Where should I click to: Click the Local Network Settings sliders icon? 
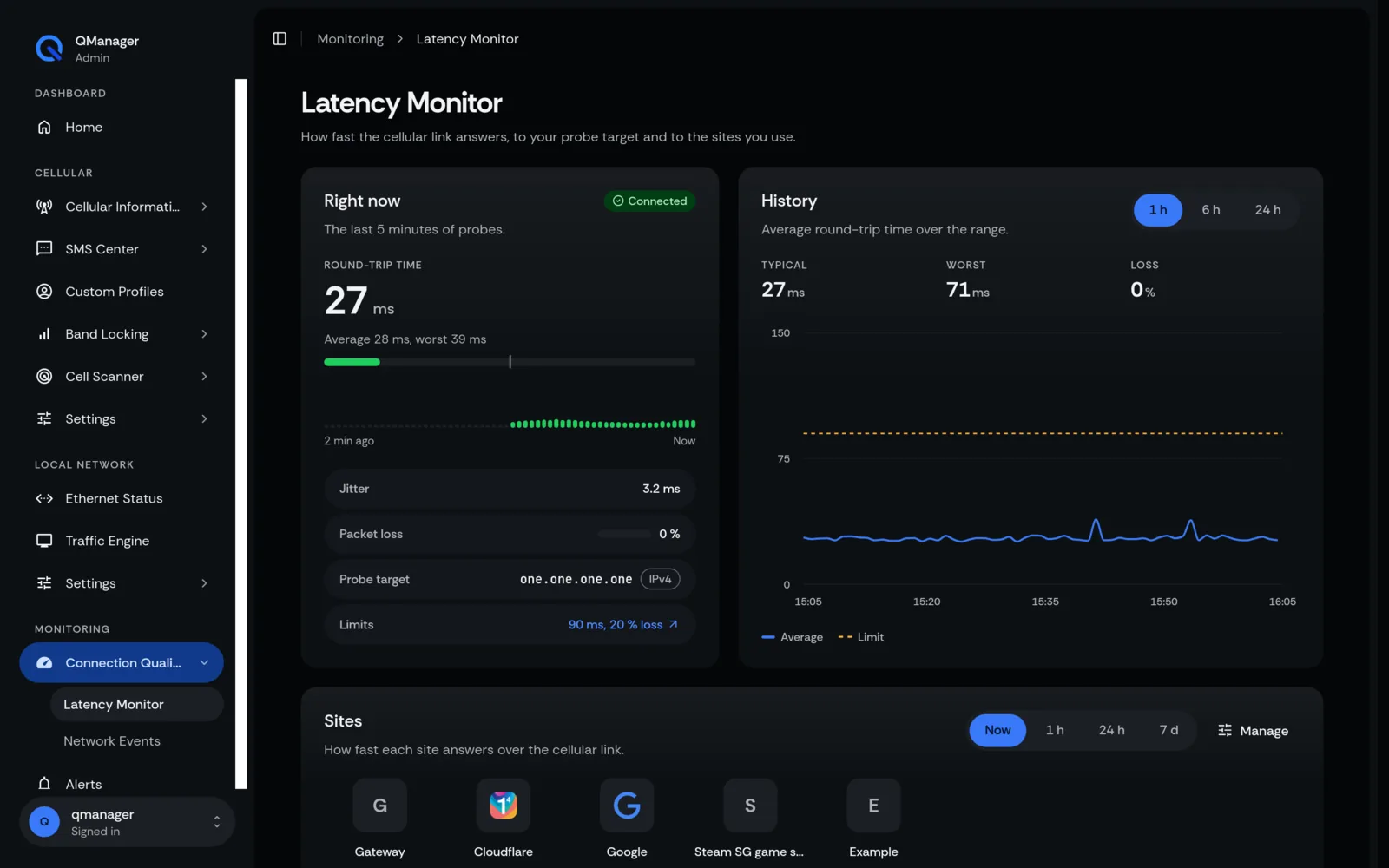(44, 583)
